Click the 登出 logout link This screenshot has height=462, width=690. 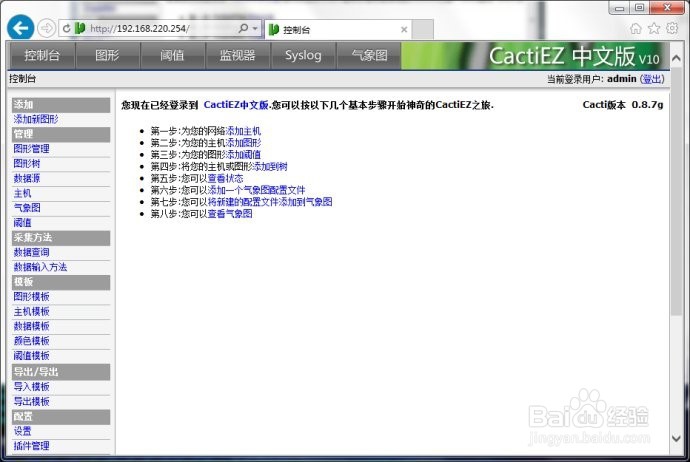(x=652, y=79)
